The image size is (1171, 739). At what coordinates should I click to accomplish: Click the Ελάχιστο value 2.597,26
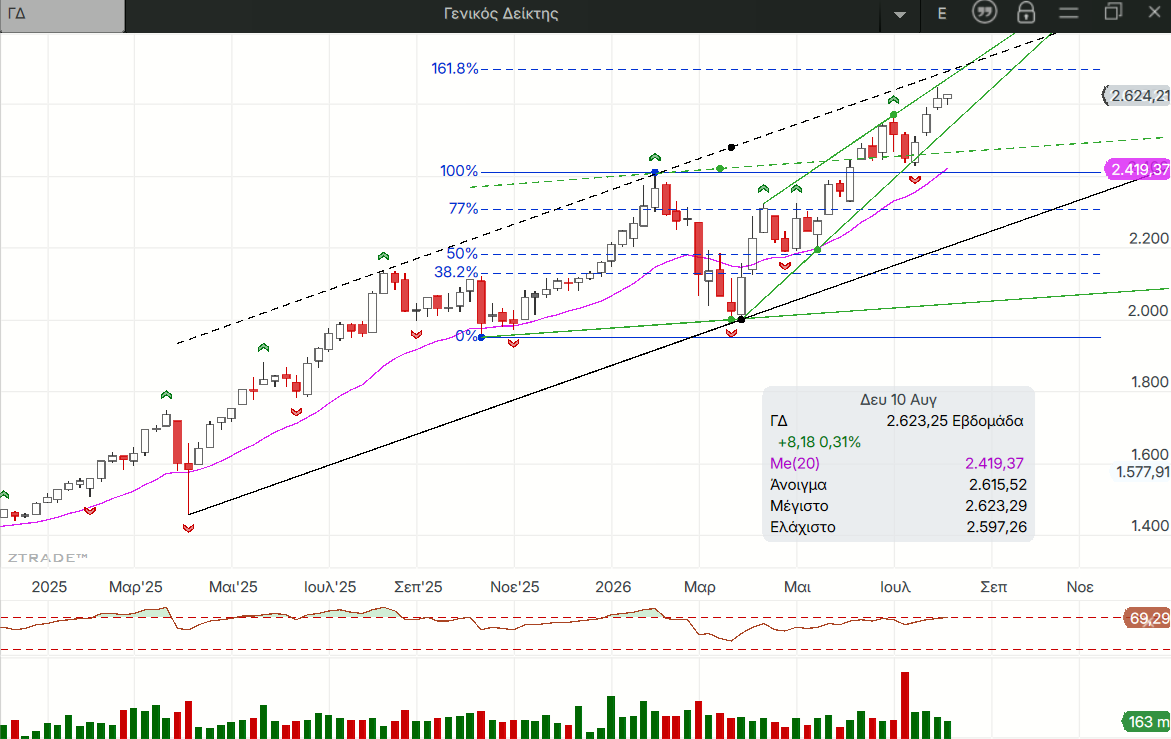997,527
